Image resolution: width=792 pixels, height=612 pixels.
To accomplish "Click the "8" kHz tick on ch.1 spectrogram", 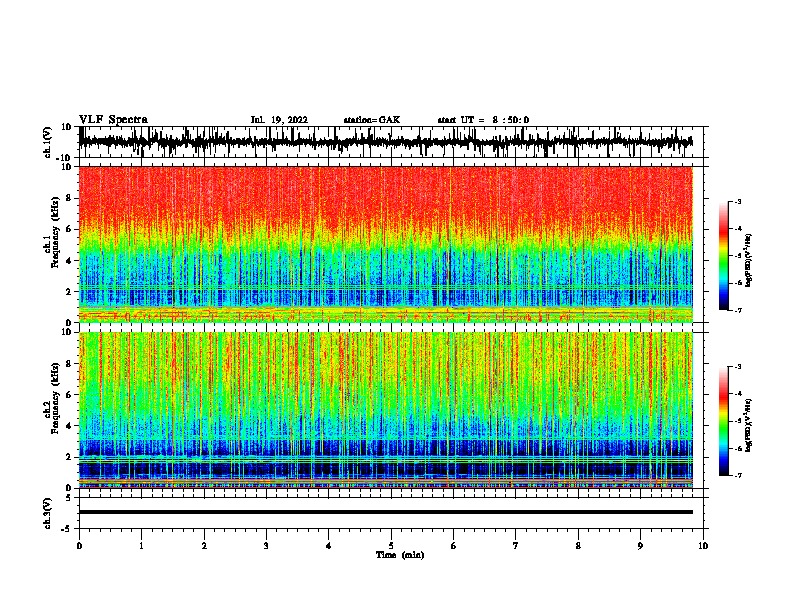I will 69,198.
